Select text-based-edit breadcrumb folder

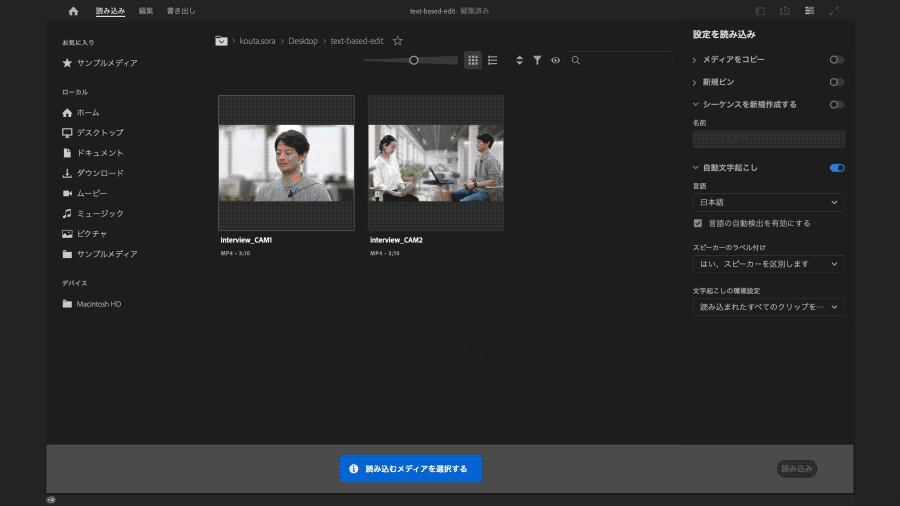356,41
